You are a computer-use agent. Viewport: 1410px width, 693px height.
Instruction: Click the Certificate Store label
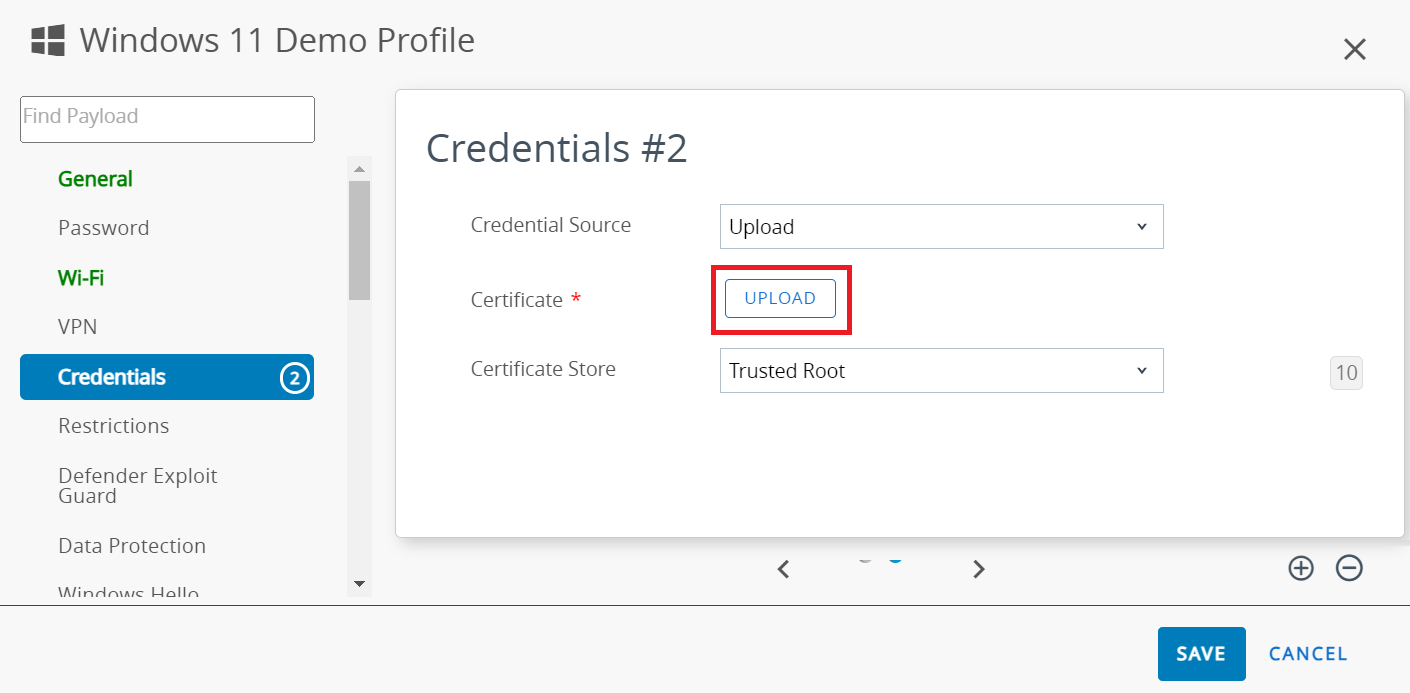(x=543, y=369)
